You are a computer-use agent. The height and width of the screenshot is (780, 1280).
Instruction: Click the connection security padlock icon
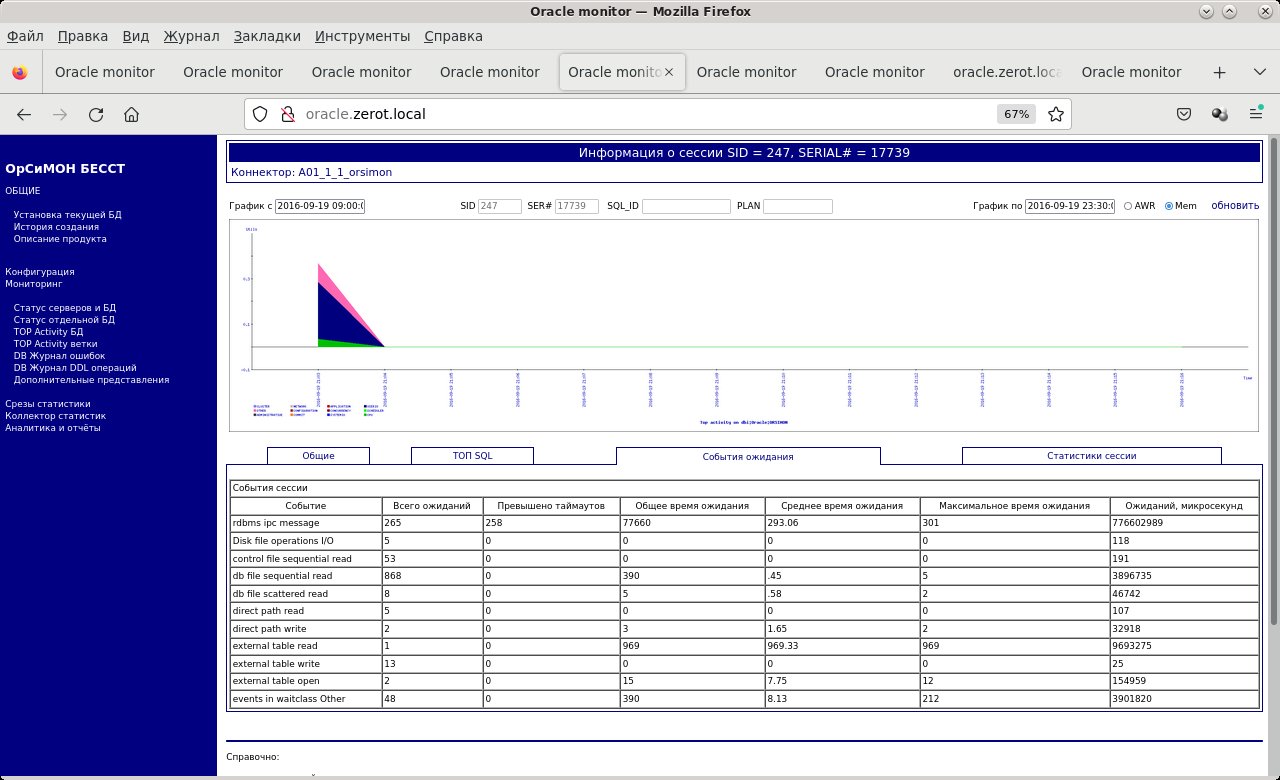pyautogui.click(x=287, y=114)
